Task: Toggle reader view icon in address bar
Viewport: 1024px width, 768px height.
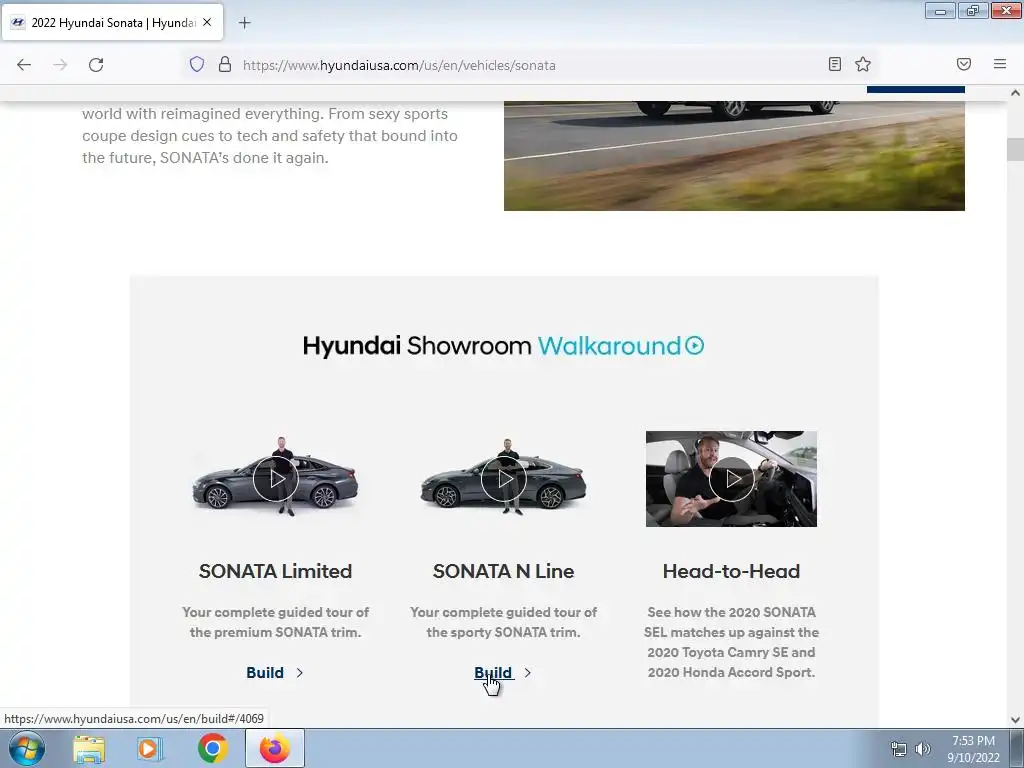Action: click(835, 64)
